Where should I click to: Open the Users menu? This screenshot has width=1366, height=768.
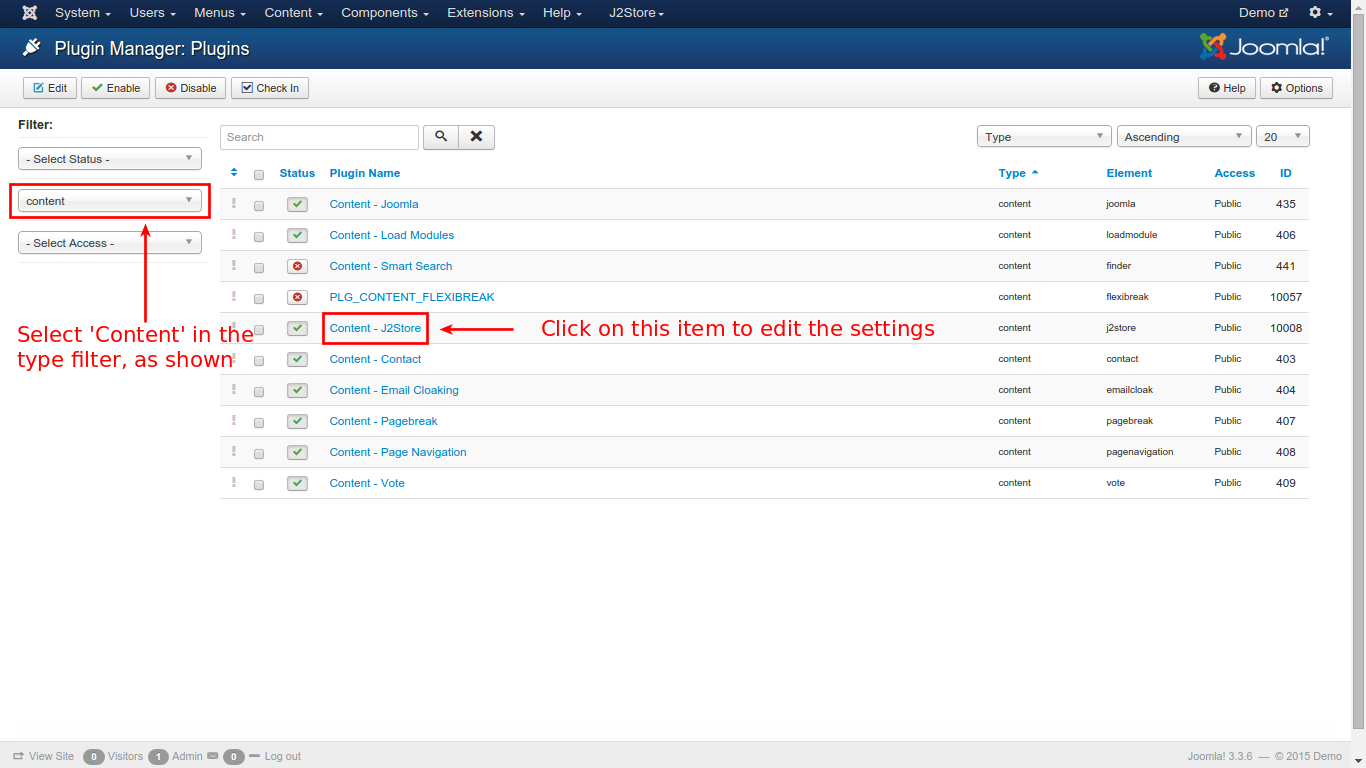click(x=153, y=13)
